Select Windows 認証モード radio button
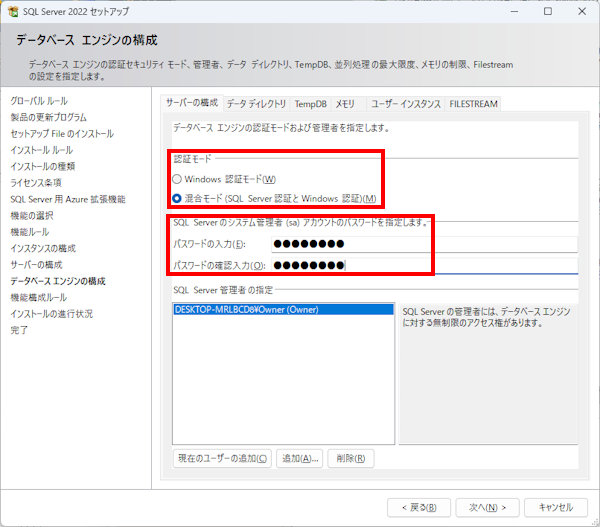 [177, 179]
